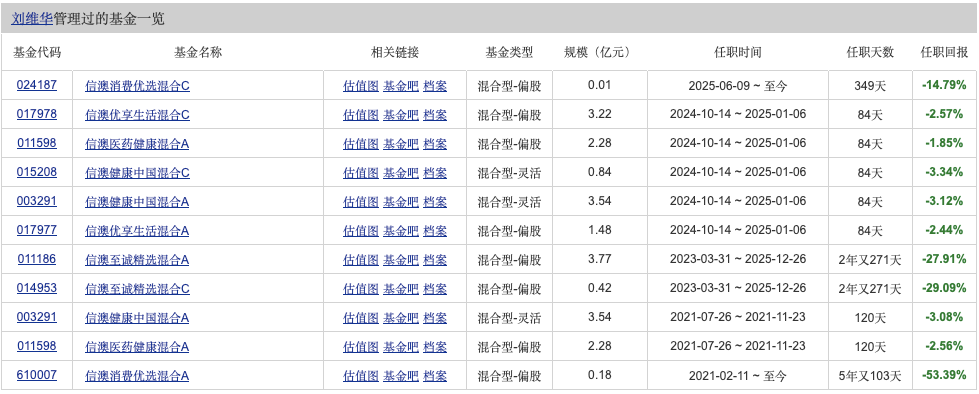Select the -27.91% return value
Viewport: 979px width, 394px height.
[944, 259]
